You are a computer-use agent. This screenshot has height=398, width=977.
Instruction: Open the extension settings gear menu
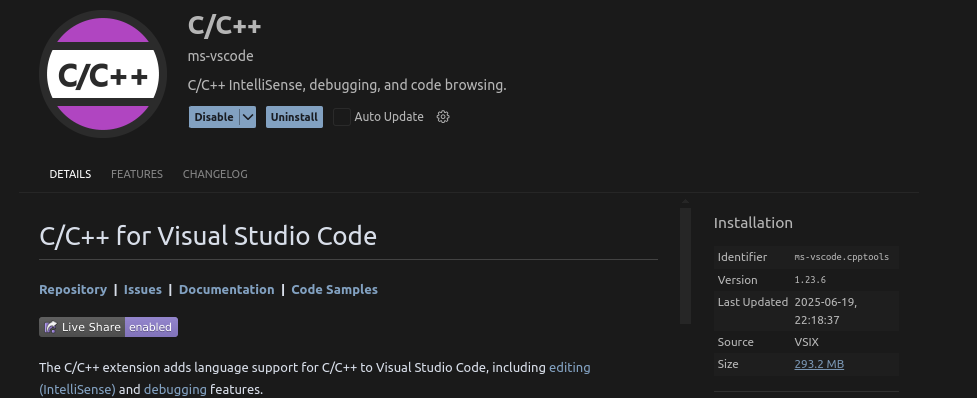coord(443,116)
